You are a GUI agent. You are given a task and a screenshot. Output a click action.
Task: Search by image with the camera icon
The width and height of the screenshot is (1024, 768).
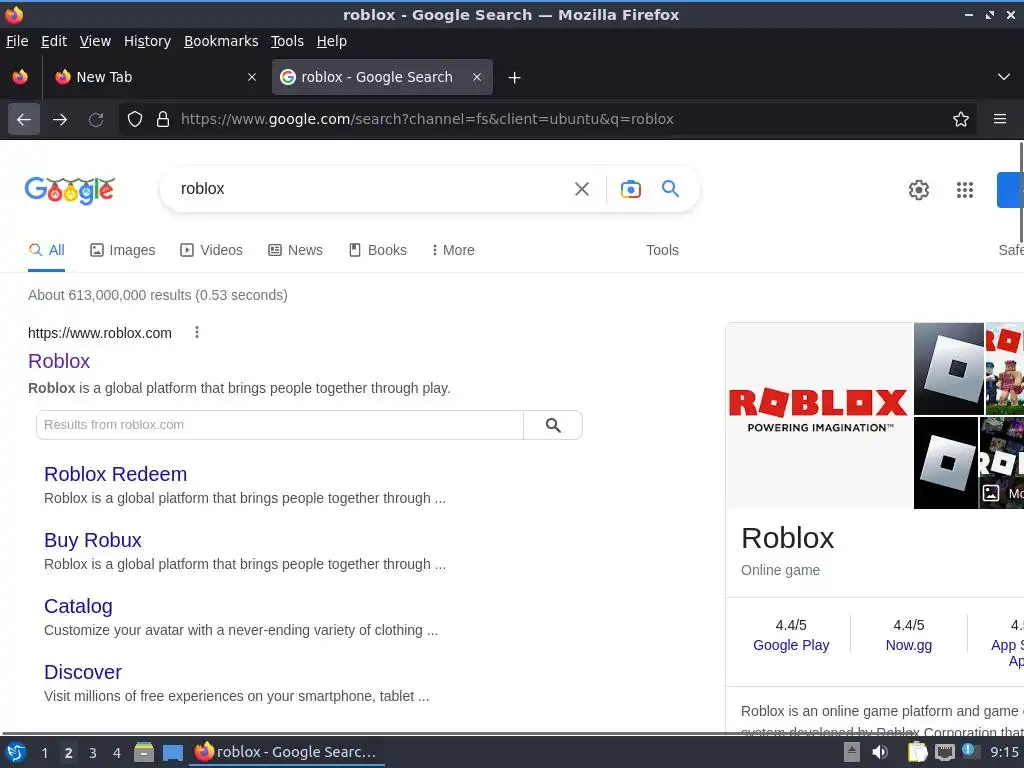click(x=630, y=189)
